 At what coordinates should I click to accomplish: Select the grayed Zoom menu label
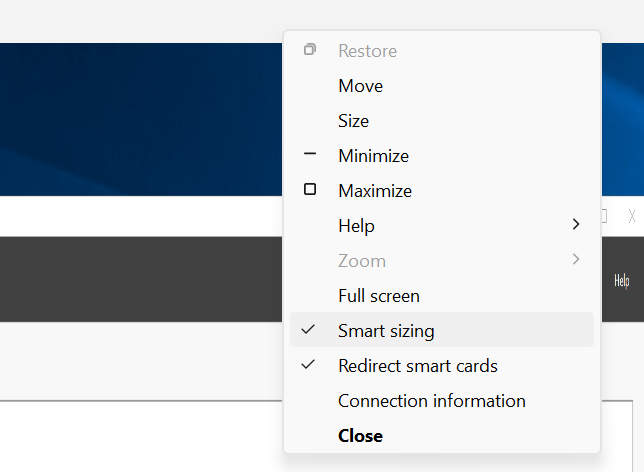point(362,261)
